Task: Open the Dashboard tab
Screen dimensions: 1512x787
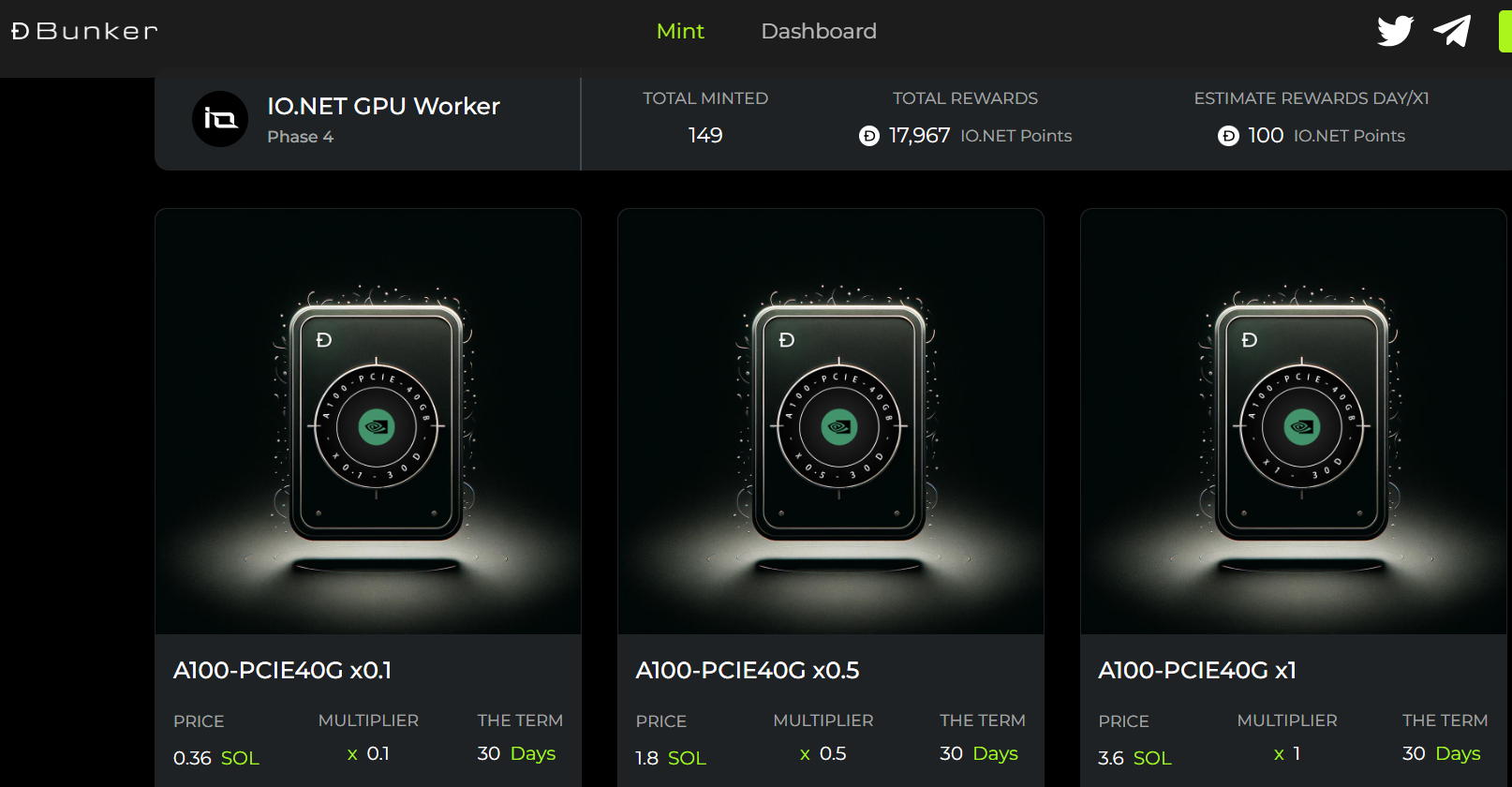Action: pyautogui.click(x=819, y=31)
